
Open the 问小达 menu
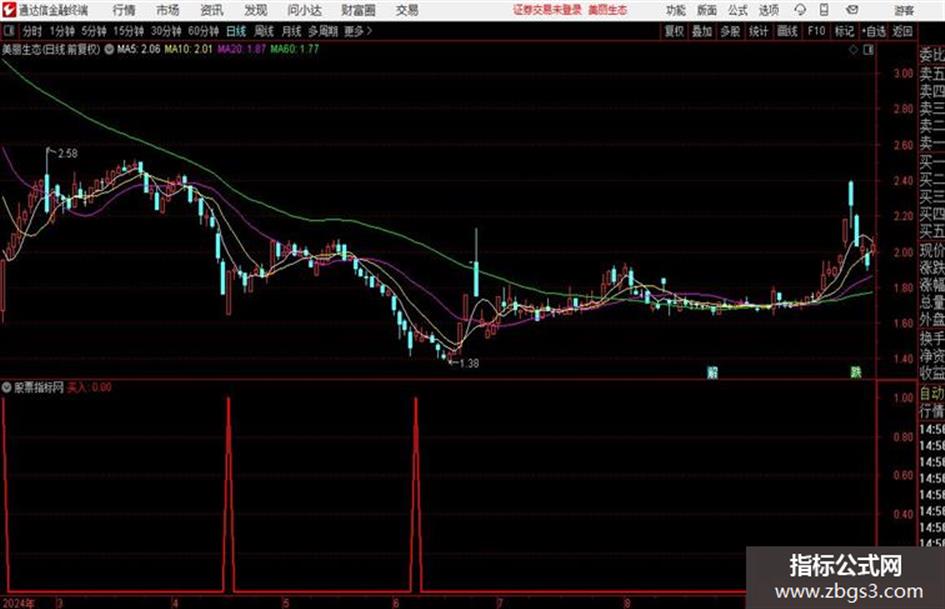304,10
